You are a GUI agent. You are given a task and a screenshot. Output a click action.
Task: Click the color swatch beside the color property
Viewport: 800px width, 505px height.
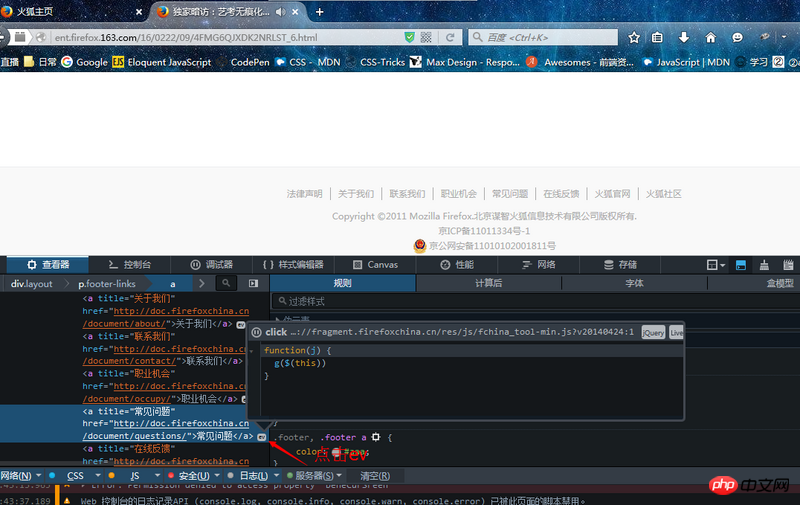pyautogui.click(x=336, y=452)
